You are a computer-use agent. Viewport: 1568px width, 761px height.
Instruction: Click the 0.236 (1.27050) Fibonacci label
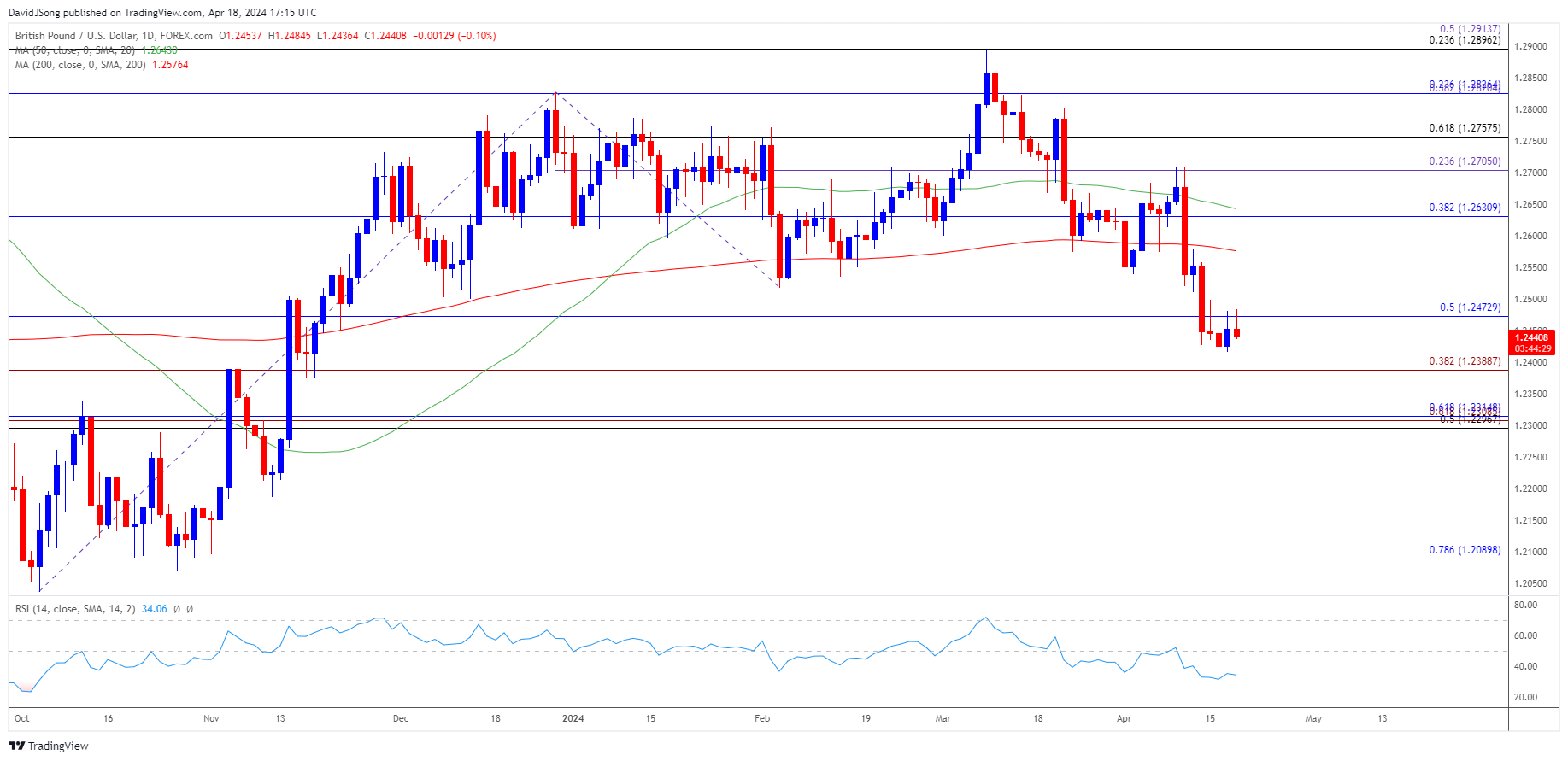pyautogui.click(x=1465, y=161)
